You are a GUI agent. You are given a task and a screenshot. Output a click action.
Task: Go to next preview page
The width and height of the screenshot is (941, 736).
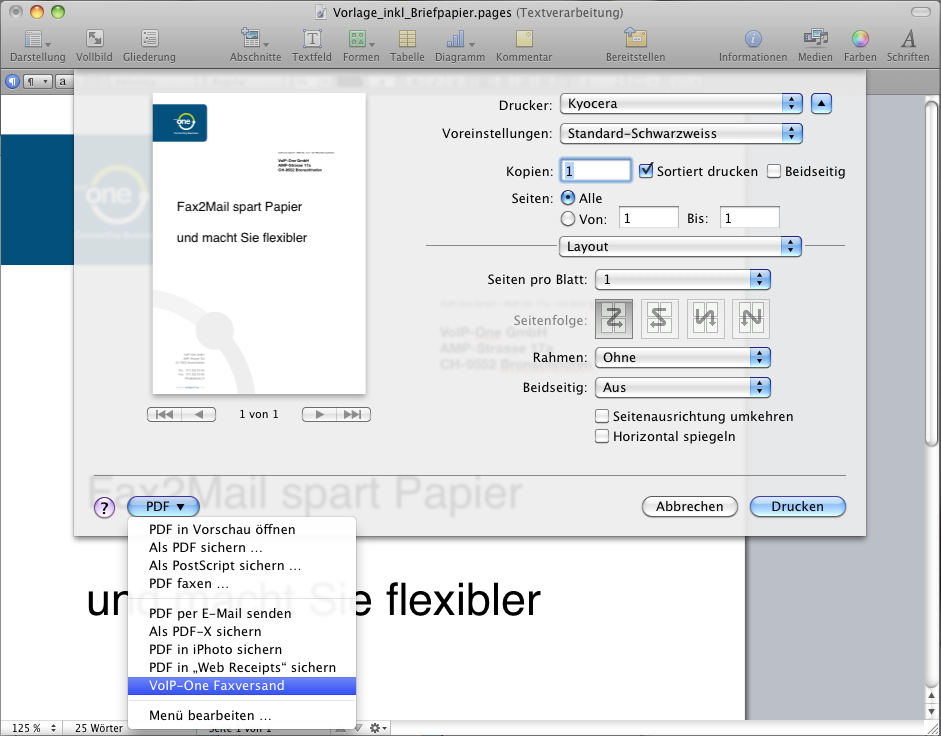(319, 414)
